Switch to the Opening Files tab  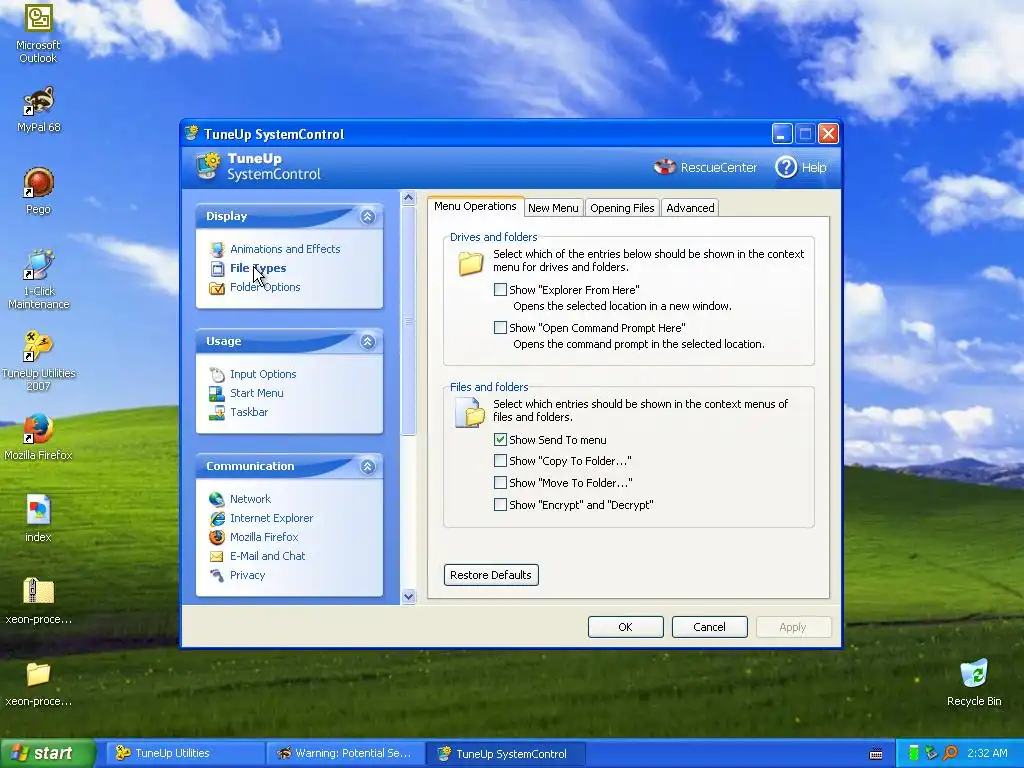(622, 208)
